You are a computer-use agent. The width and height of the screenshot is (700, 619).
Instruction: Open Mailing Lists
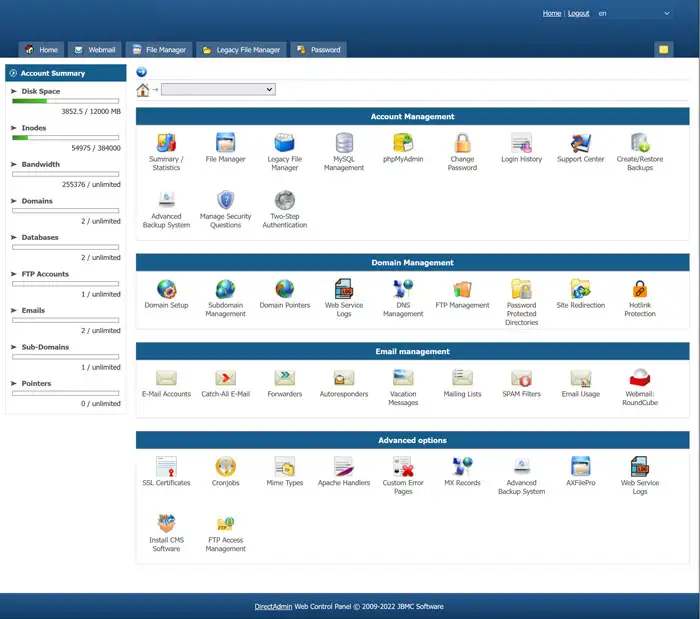coord(462,382)
